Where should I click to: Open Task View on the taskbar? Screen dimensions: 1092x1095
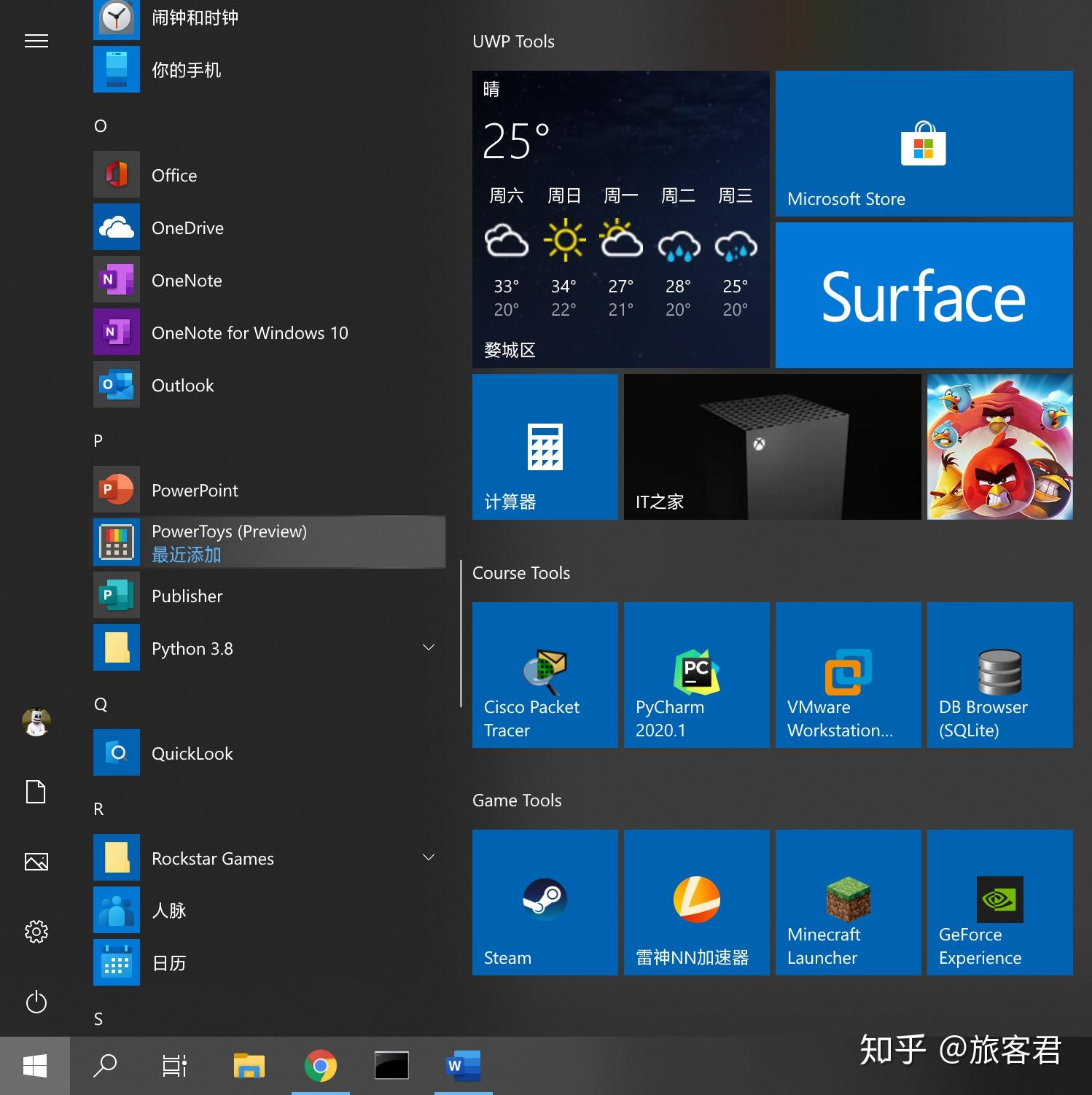pos(175,1066)
